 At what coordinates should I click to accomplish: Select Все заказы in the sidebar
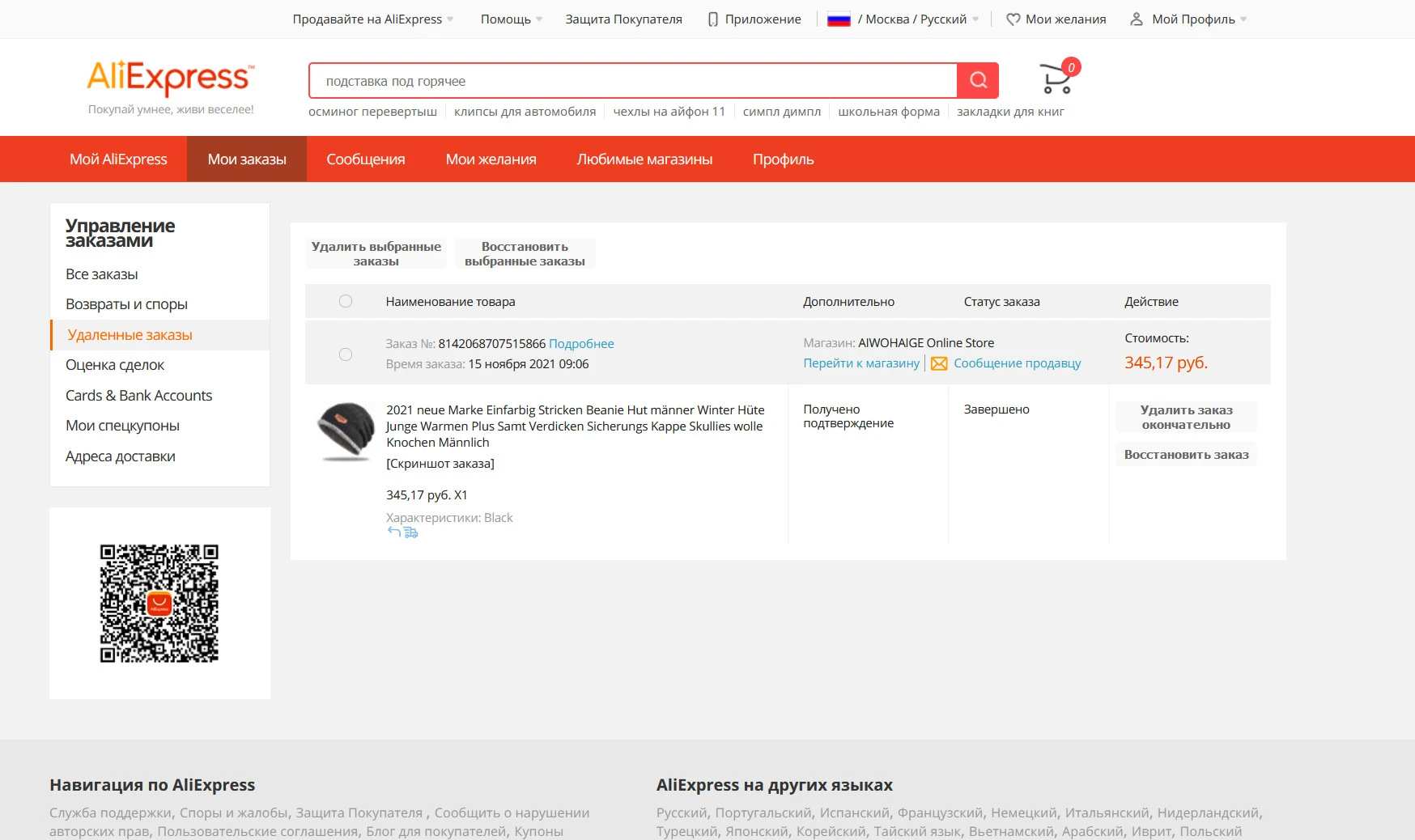[102, 274]
